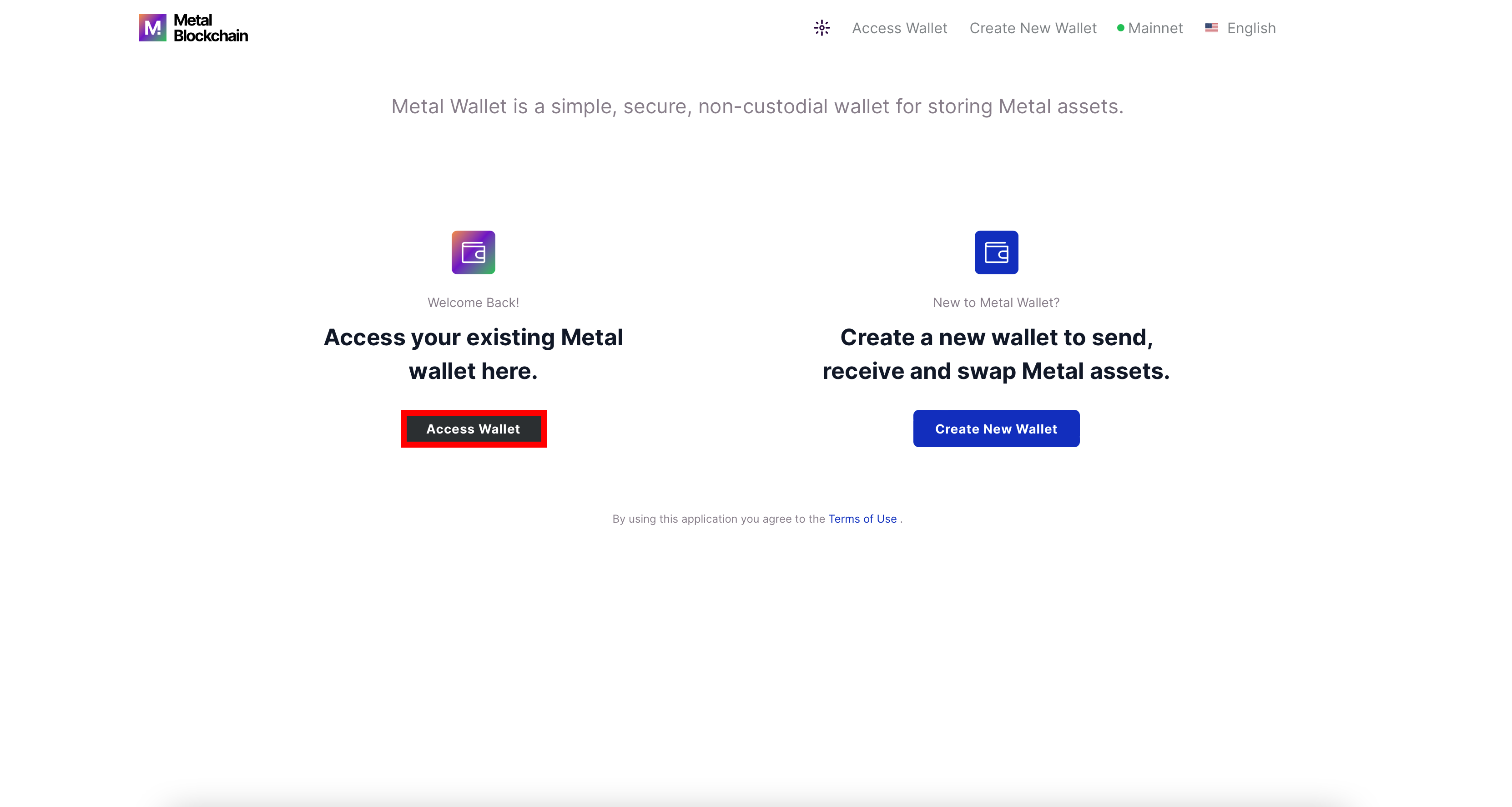
Task: Click the 'By using this application' notice
Action: coord(718,519)
